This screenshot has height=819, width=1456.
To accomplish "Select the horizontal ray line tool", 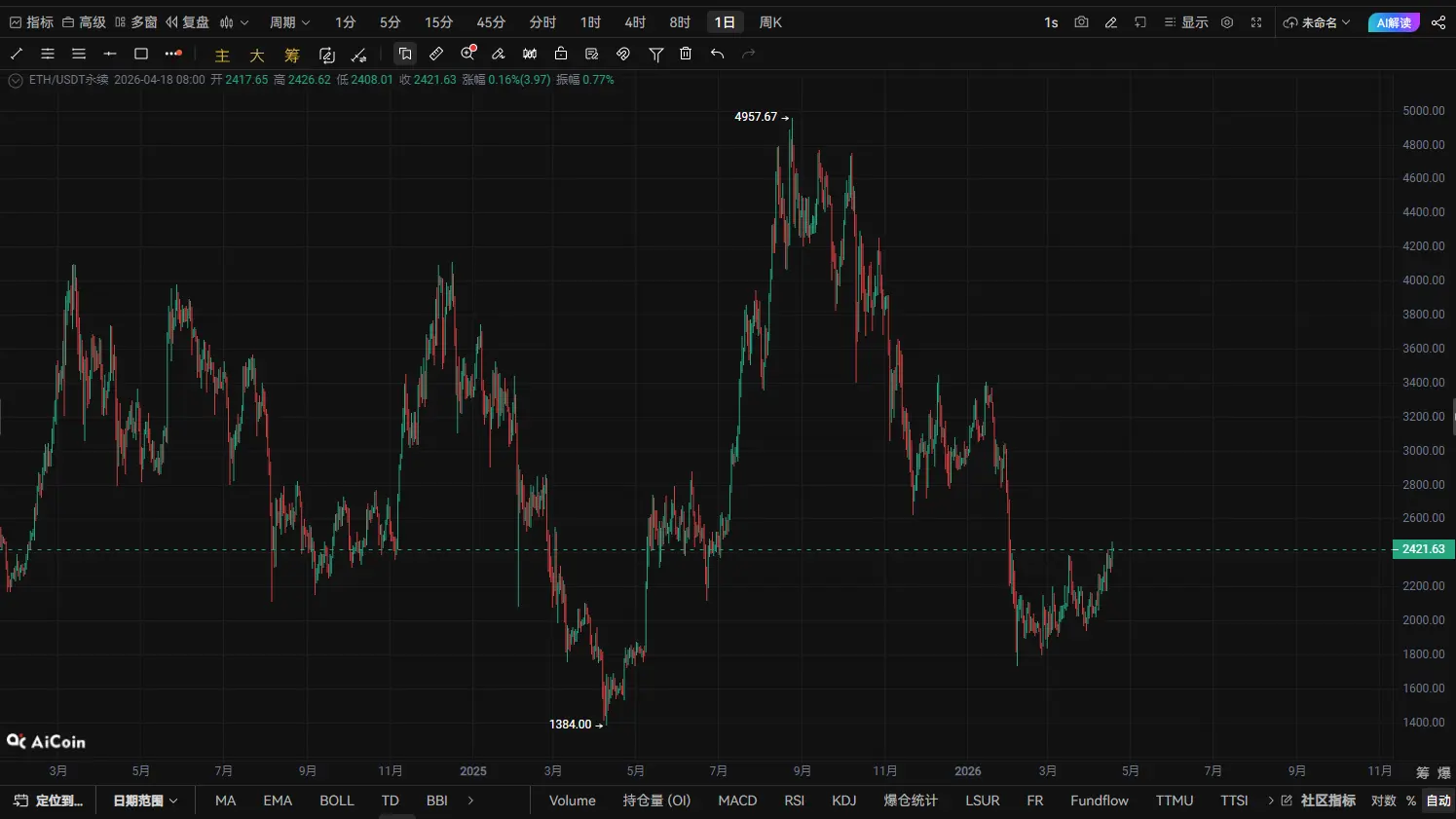I will [110, 54].
